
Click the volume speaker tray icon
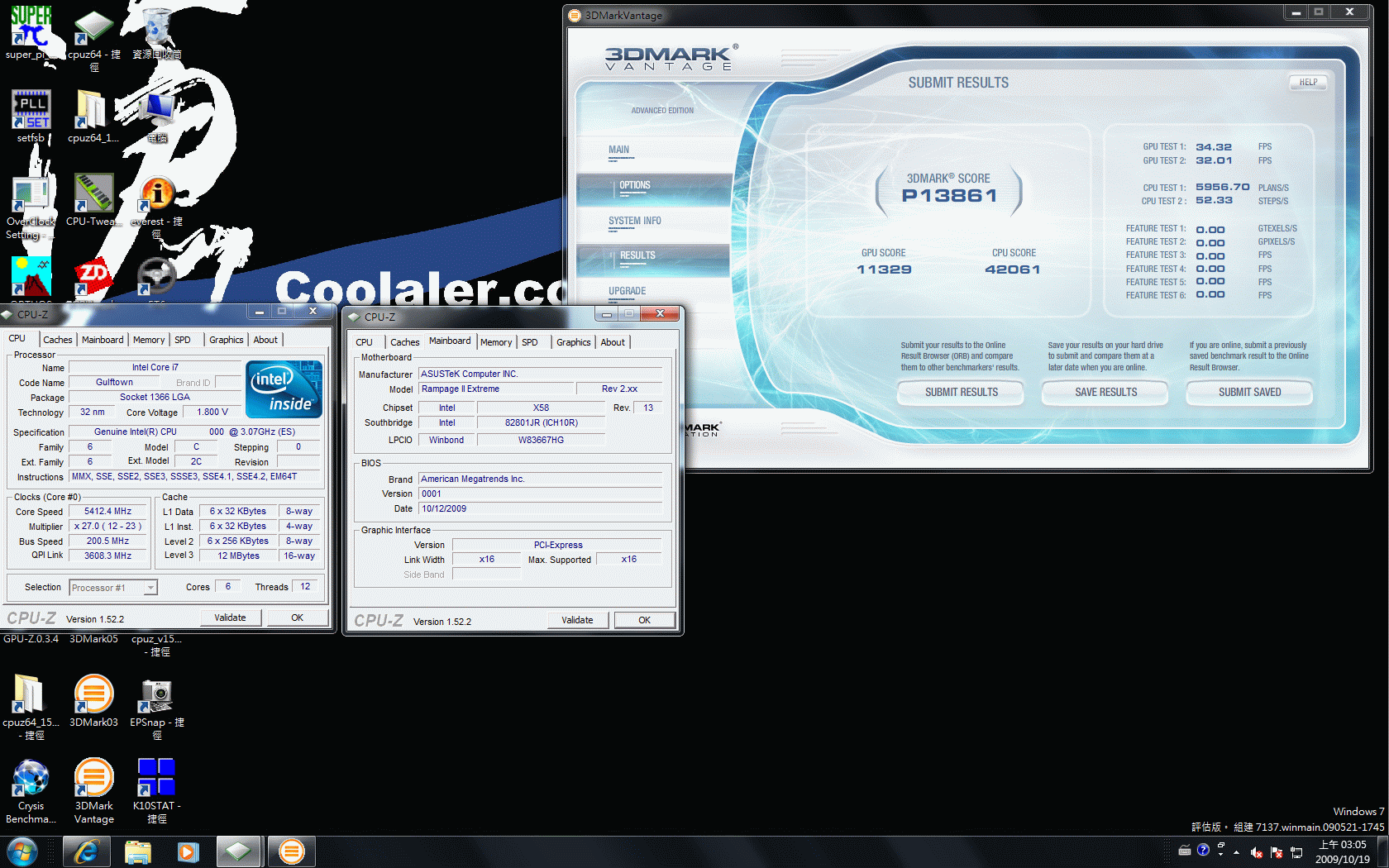pyautogui.click(x=1256, y=851)
